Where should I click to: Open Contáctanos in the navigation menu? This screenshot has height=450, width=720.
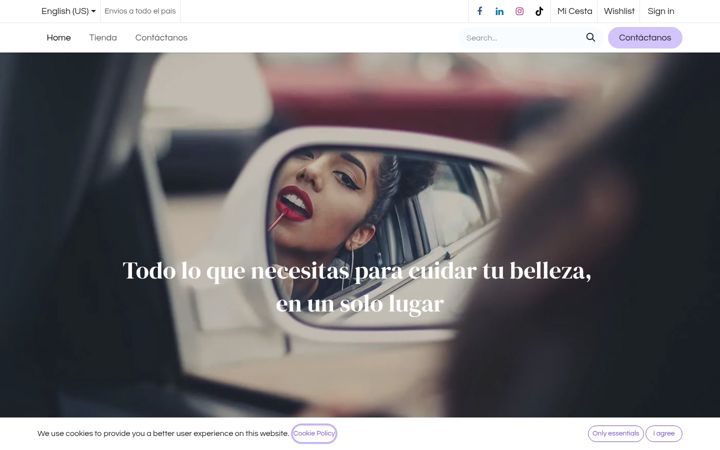161,38
